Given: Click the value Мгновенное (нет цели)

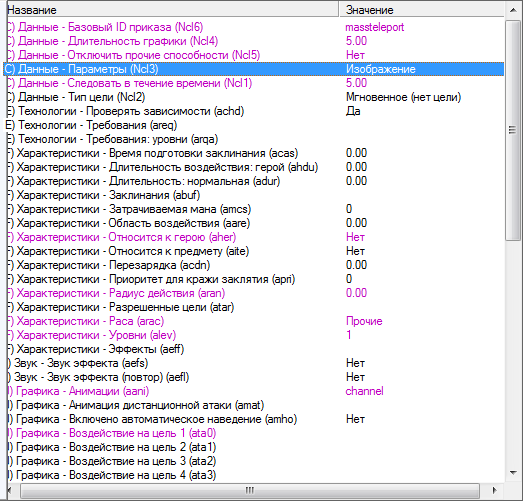Looking at the screenshot, I should (x=404, y=97).
